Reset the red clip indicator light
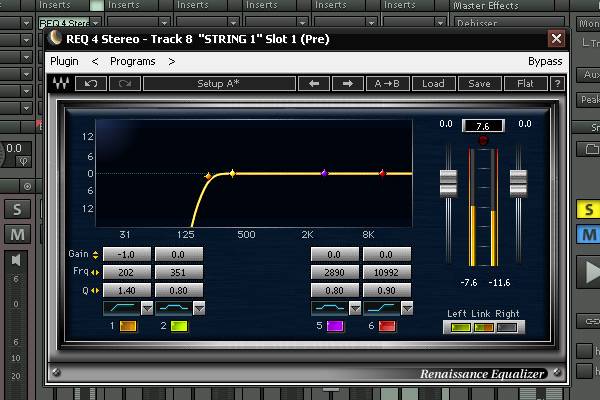Viewport: 600px width, 400px height. click(483, 140)
